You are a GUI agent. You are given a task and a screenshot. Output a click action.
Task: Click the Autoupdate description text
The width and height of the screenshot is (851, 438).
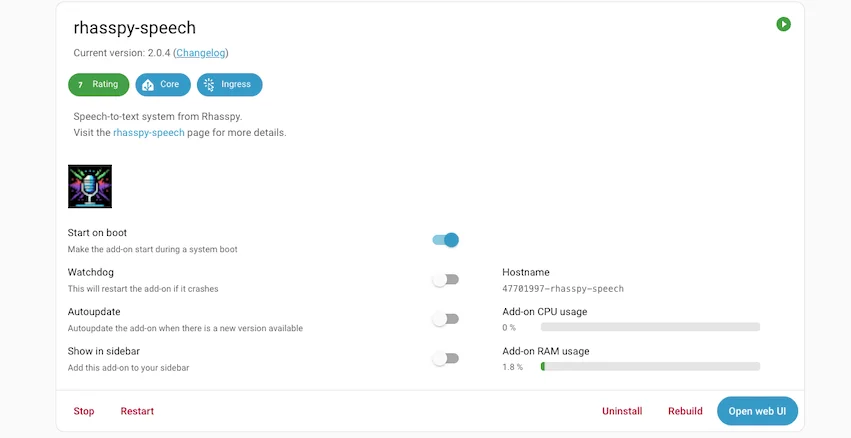pyautogui.click(x=185, y=328)
